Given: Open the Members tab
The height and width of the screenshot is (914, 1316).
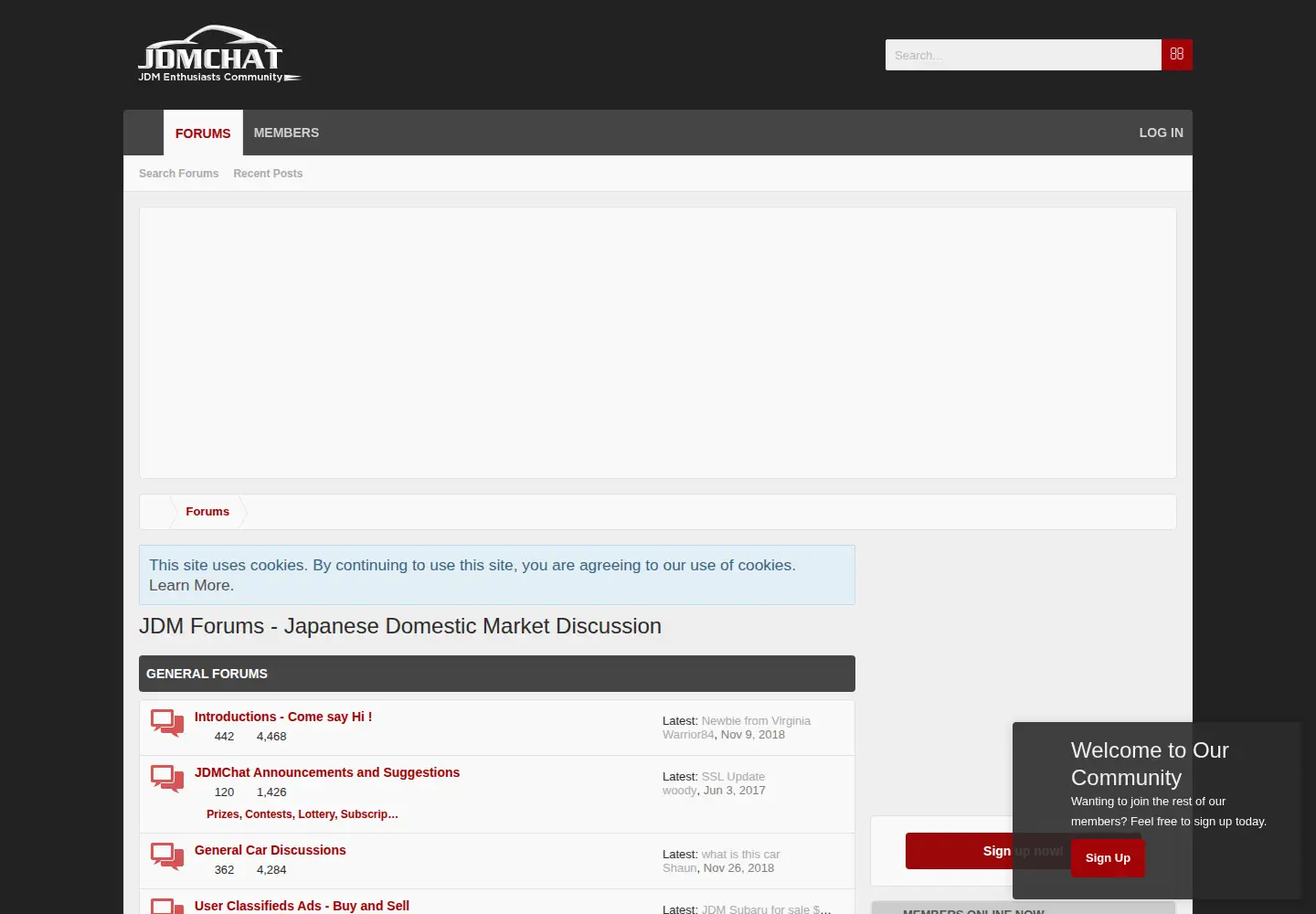Looking at the screenshot, I should (286, 133).
